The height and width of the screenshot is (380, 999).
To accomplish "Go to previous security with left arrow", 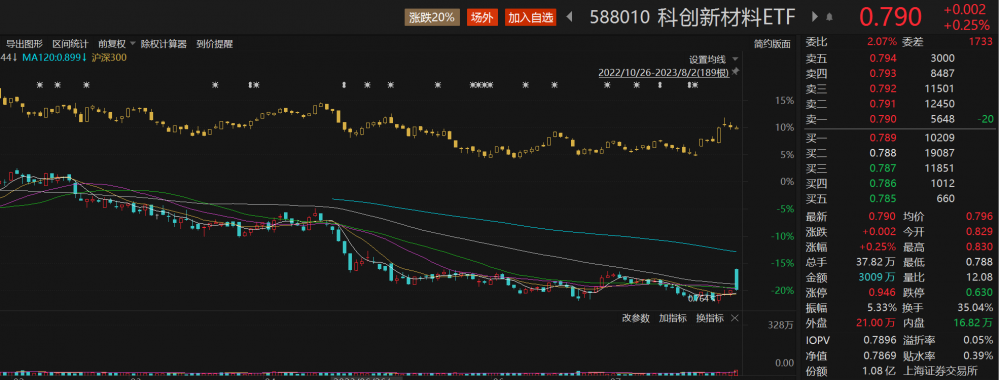I will pyautogui.click(x=570, y=17).
